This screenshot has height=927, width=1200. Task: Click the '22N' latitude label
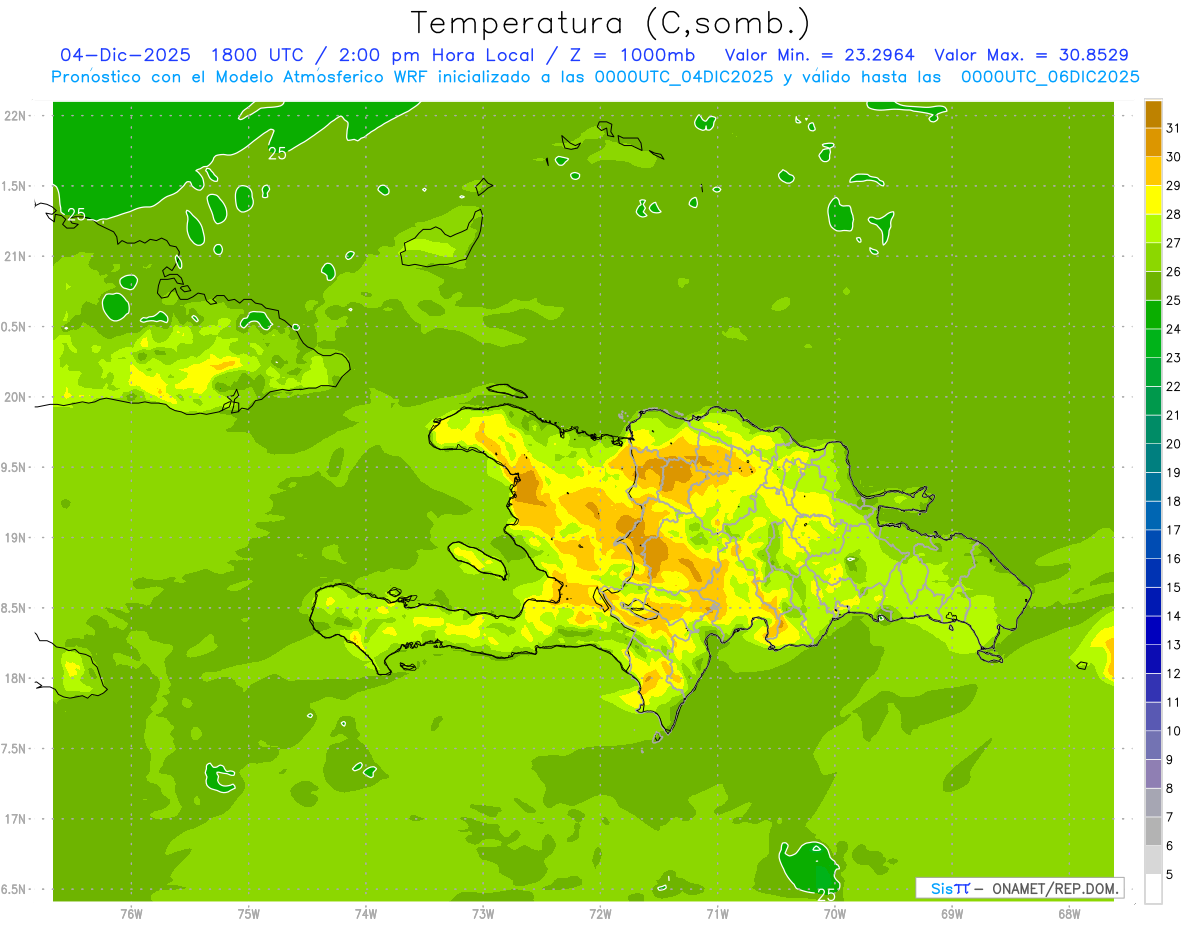pyautogui.click(x=14, y=115)
